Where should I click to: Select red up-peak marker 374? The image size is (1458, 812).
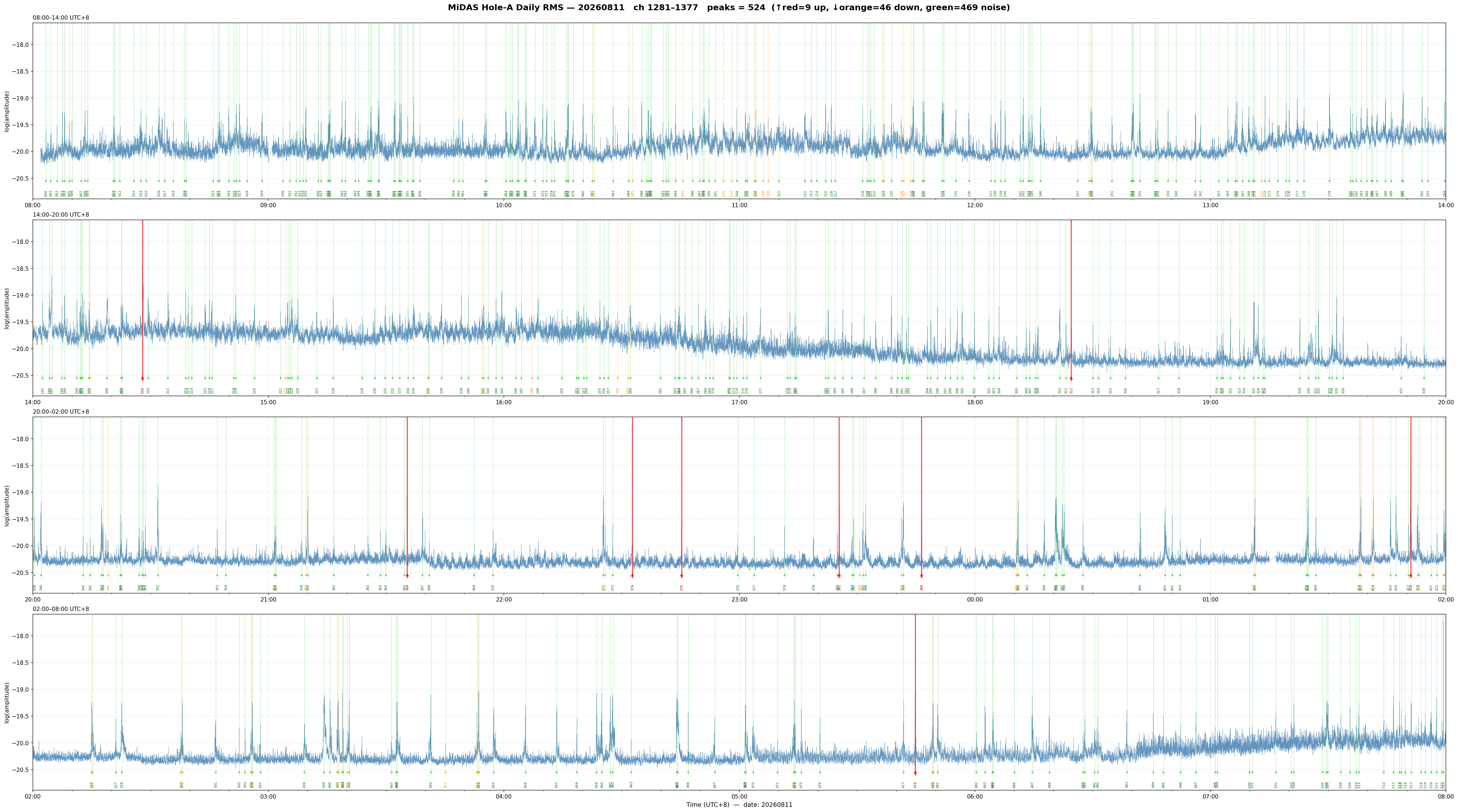(x=632, y=575)
